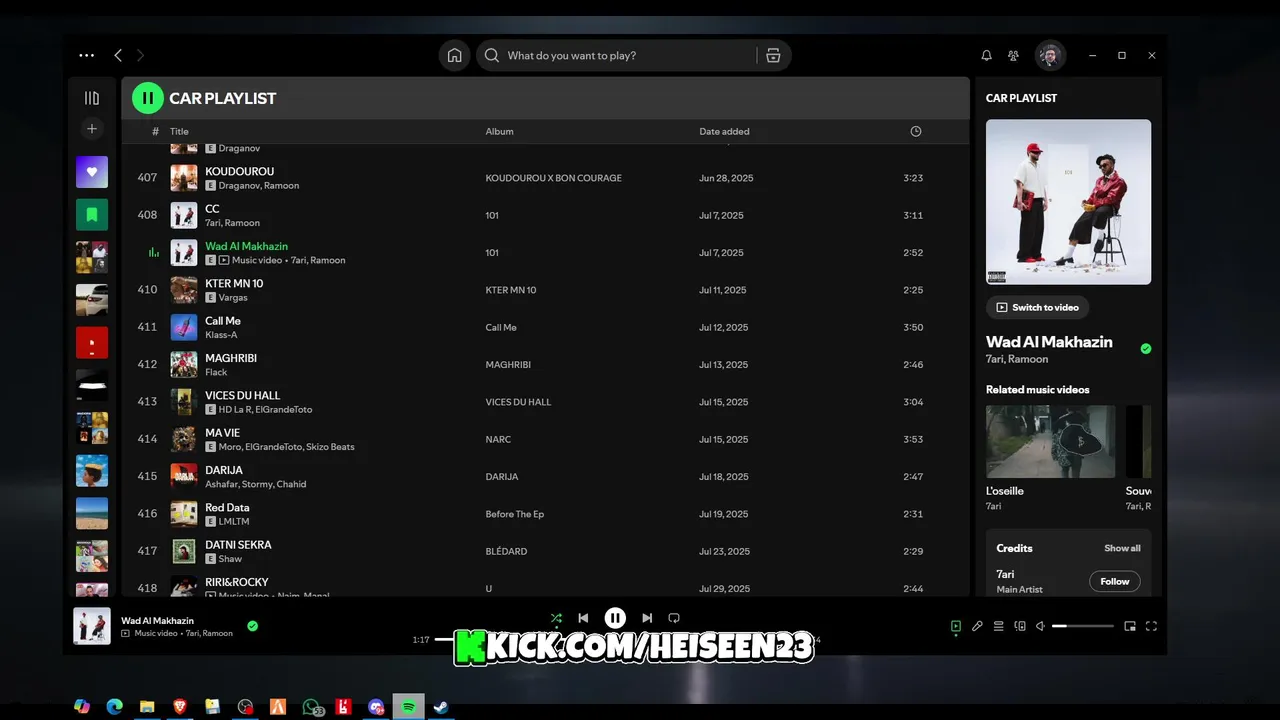Image resolution: width=1280 pixels, height=720 pixels.
Task: Open Vargas artist link
Action: [x=233, y=298]
